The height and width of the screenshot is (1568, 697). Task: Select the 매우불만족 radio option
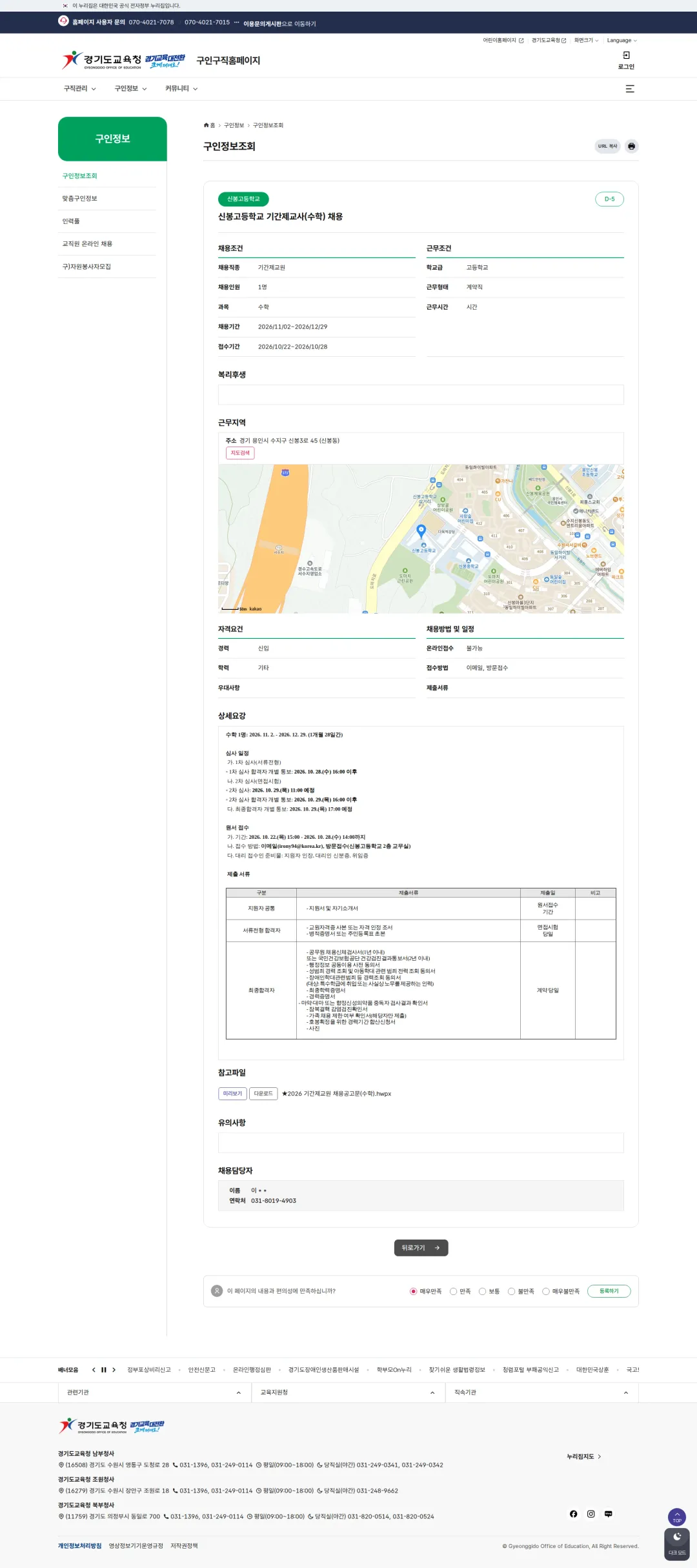[545, 1291]
